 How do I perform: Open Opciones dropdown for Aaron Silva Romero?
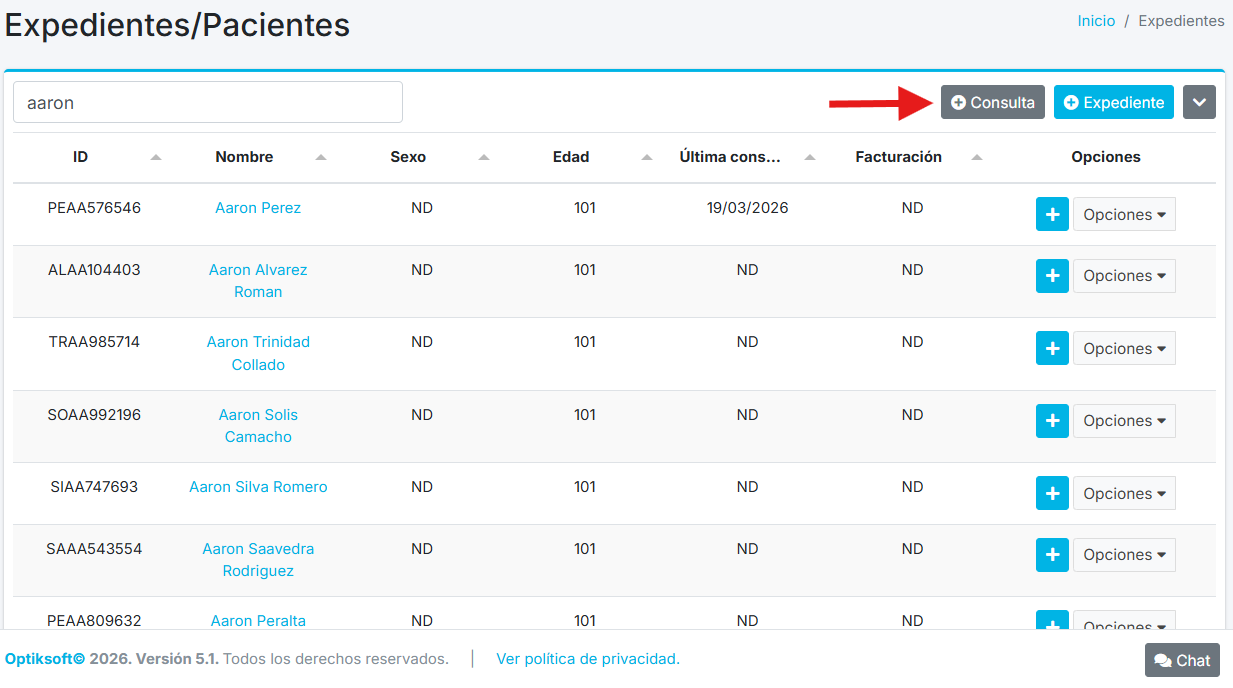(x=1124, y=493)
